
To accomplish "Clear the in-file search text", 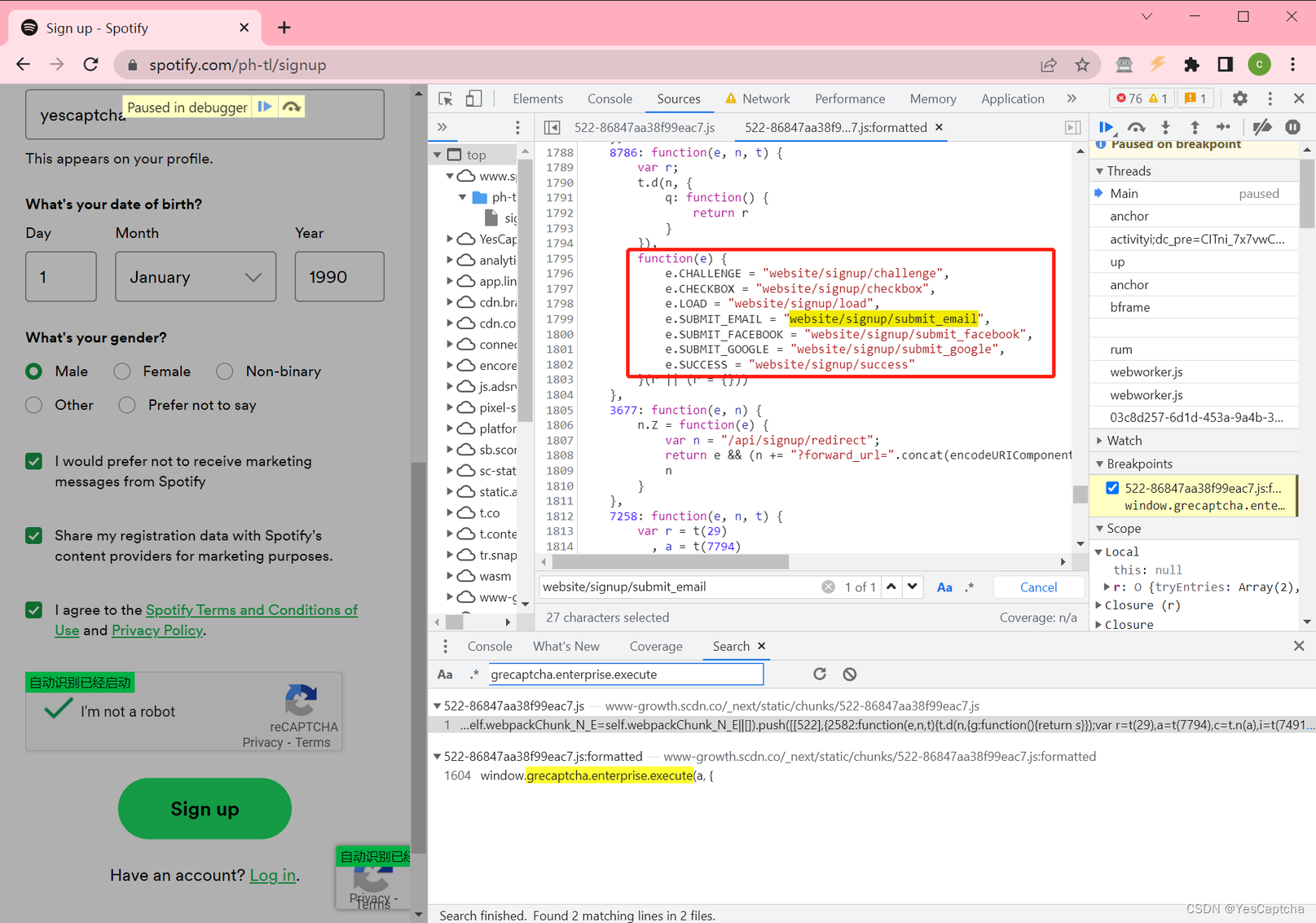I will pyautogui.click(x=828, y=587).
